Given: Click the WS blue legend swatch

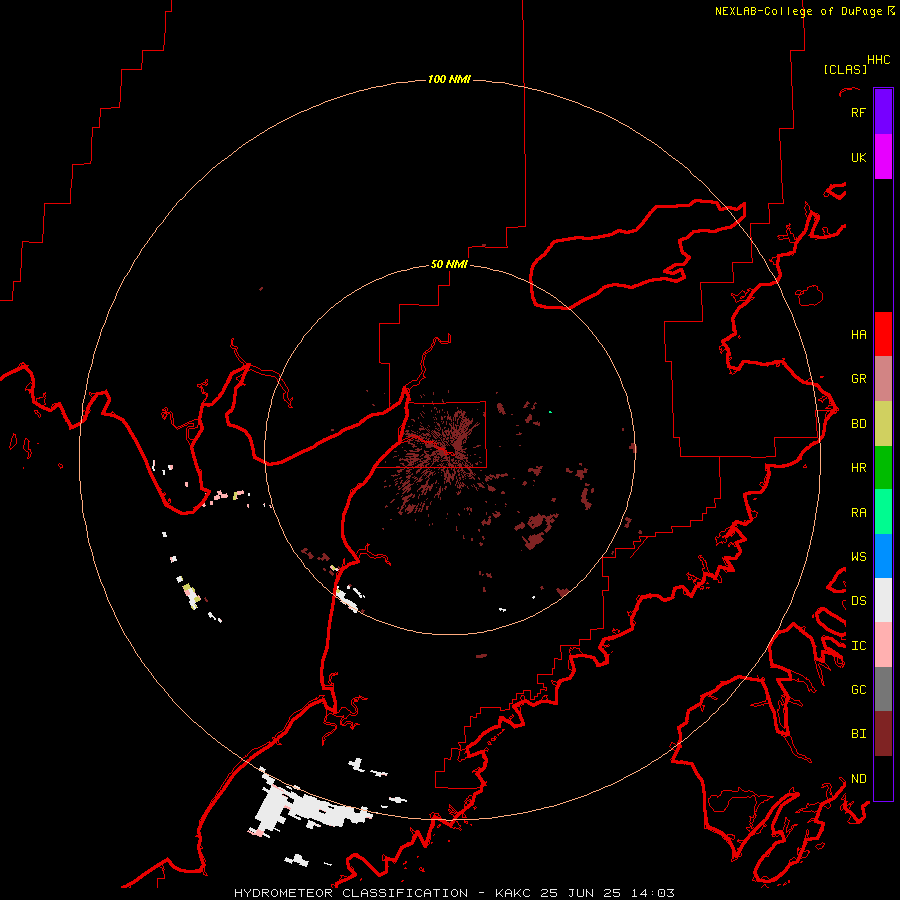Looking at the screenshot, I should (x=883, y=556).
